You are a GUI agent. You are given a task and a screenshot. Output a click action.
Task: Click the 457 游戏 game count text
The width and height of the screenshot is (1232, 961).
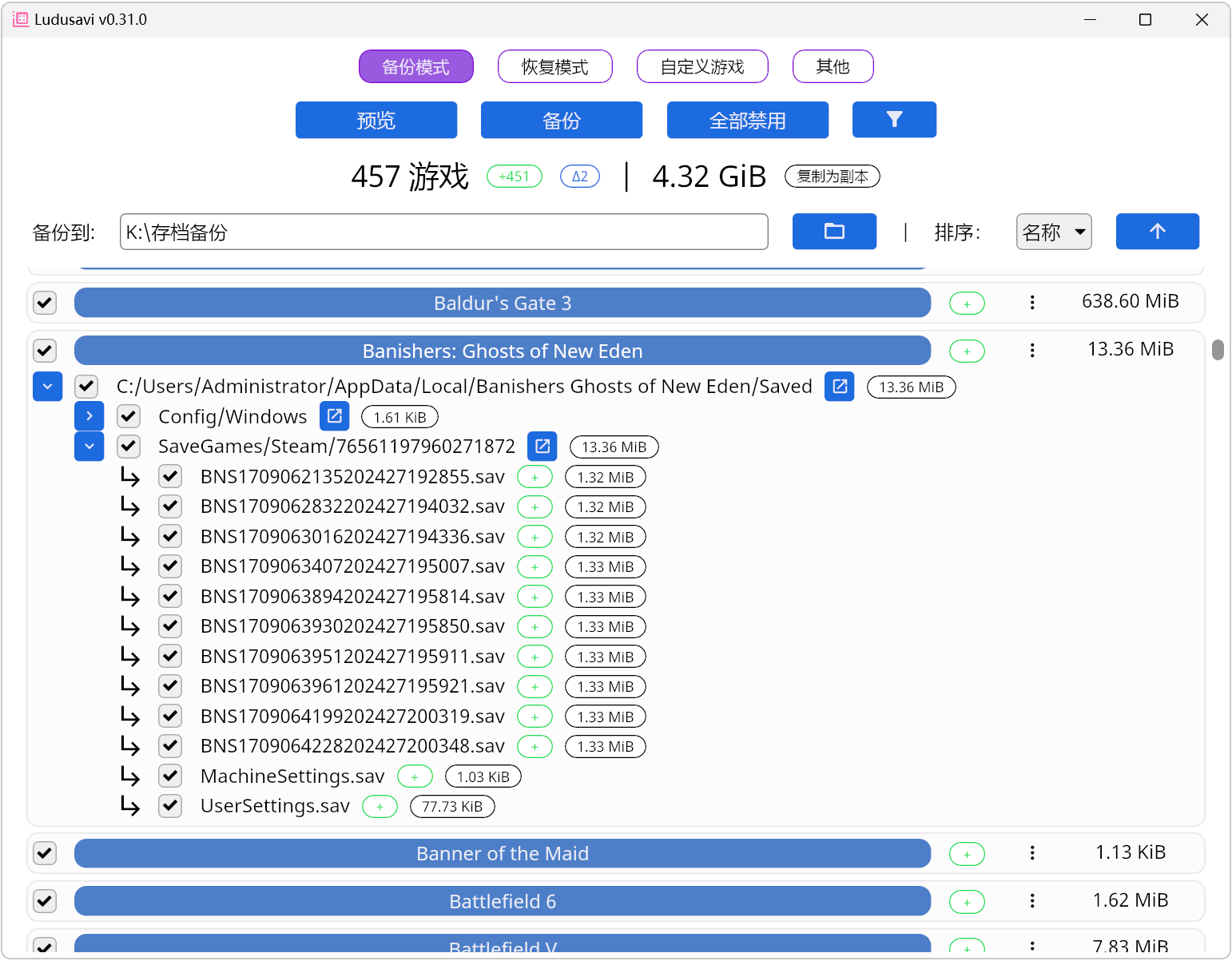410,177
